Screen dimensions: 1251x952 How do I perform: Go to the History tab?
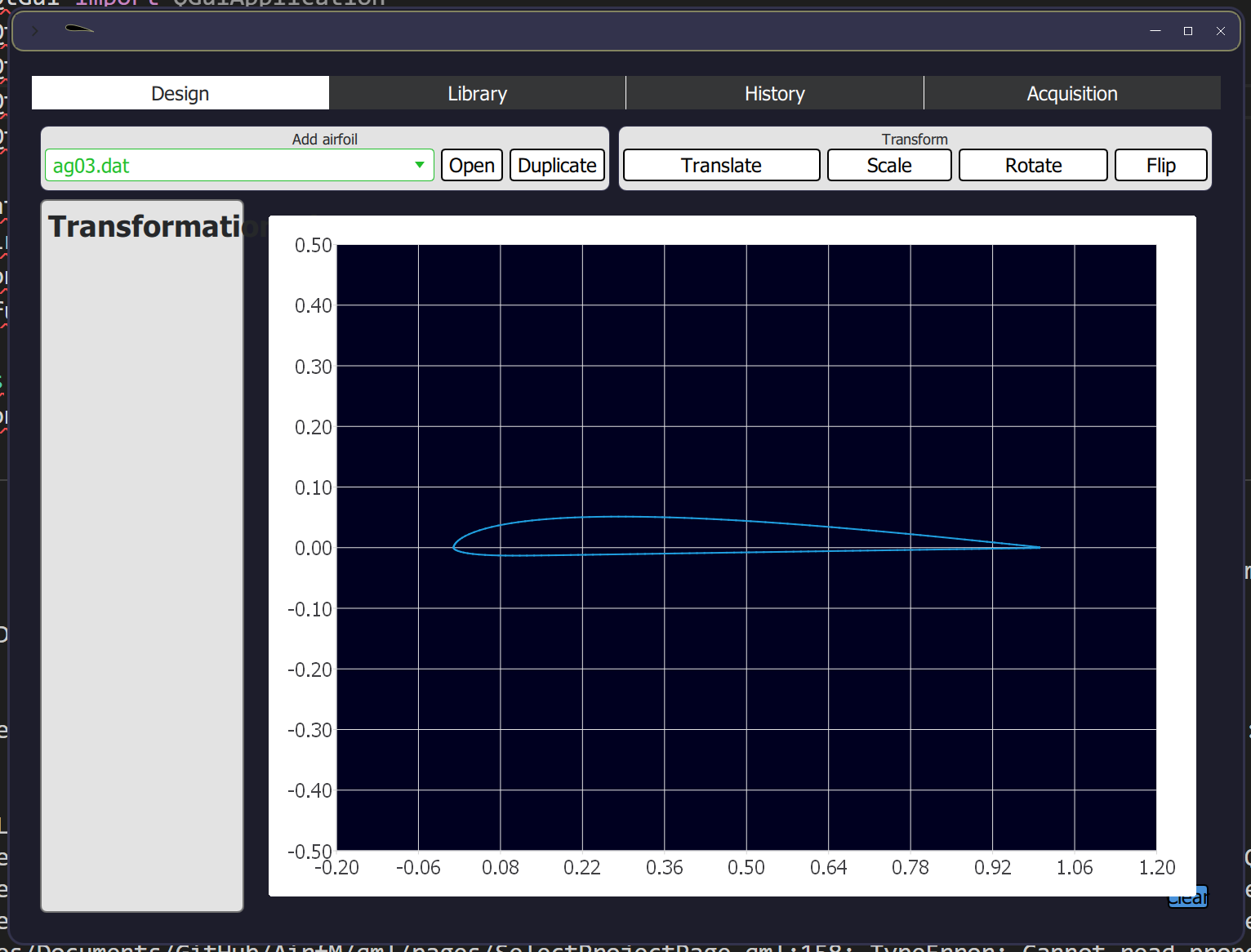point(775,93)
